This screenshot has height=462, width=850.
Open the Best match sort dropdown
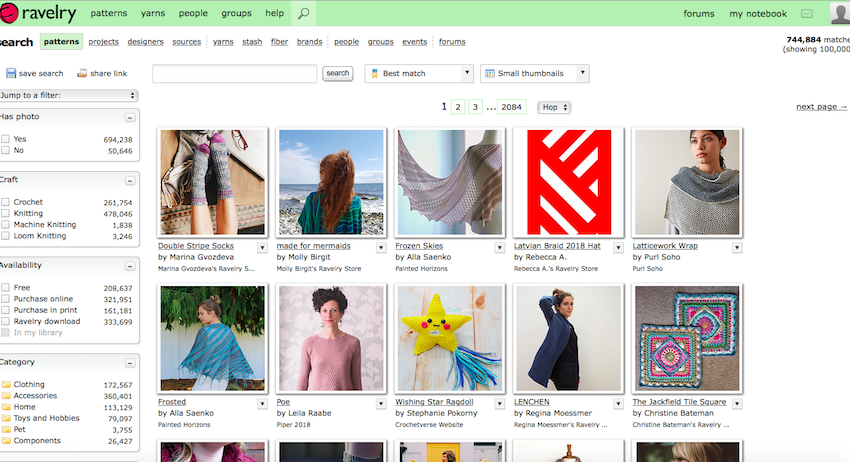point(419,73)
